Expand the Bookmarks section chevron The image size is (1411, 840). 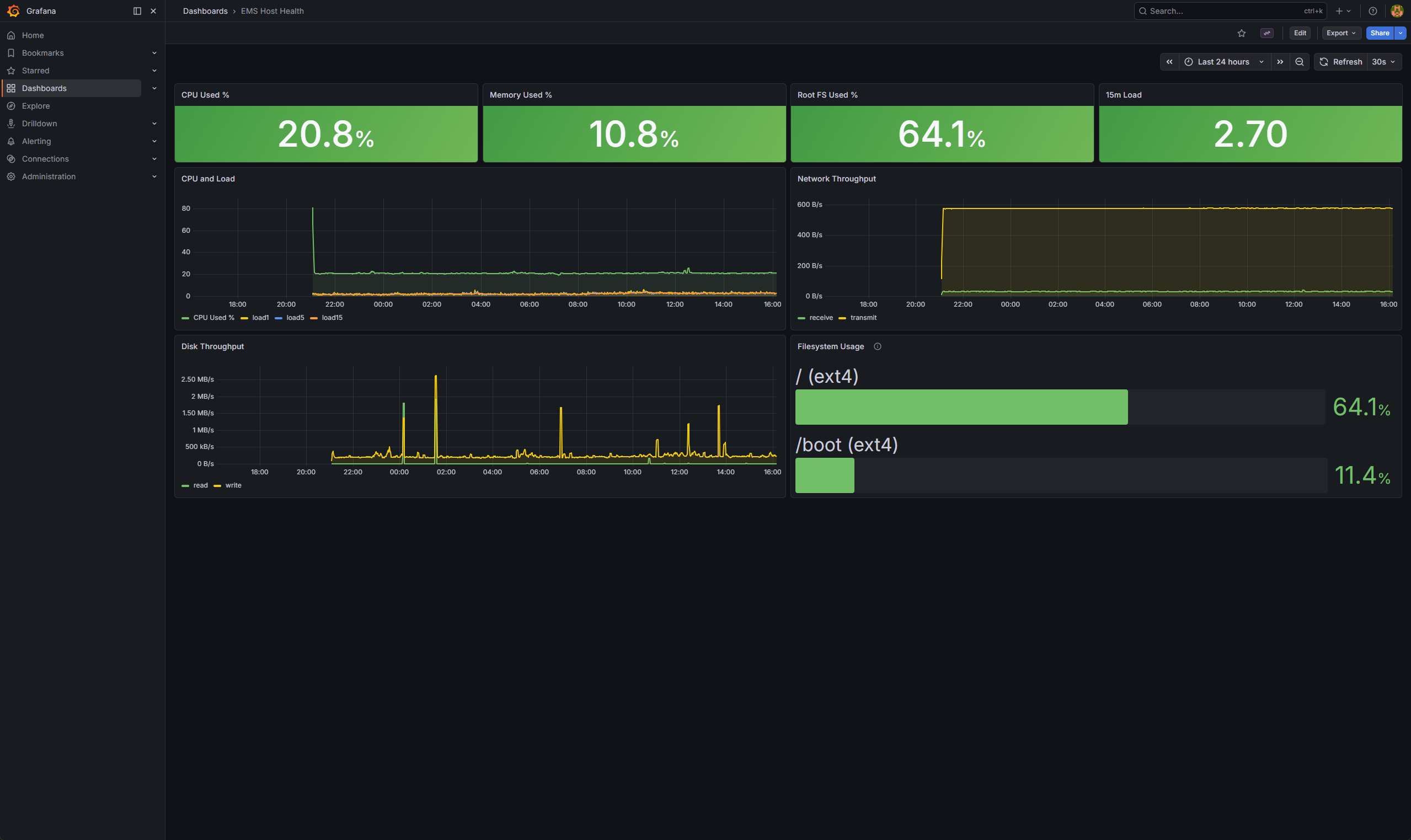coord(154,52)
